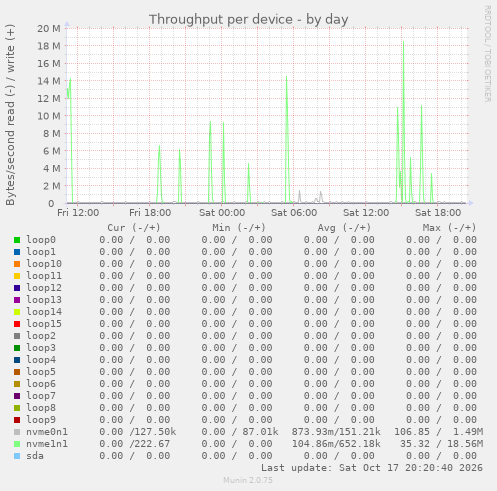Click the 'Sat 06:00' x-axis label

click(x=294, y=213)
